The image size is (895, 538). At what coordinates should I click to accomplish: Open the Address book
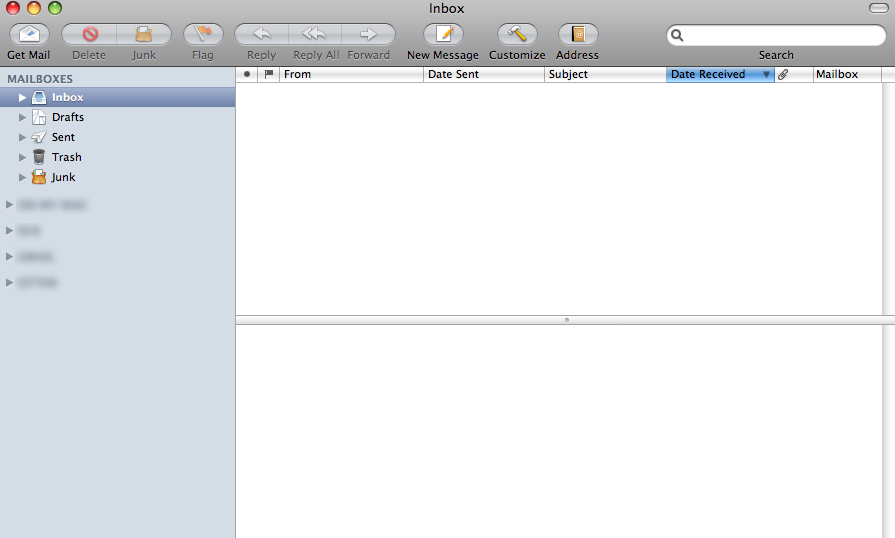coord(577,34)
